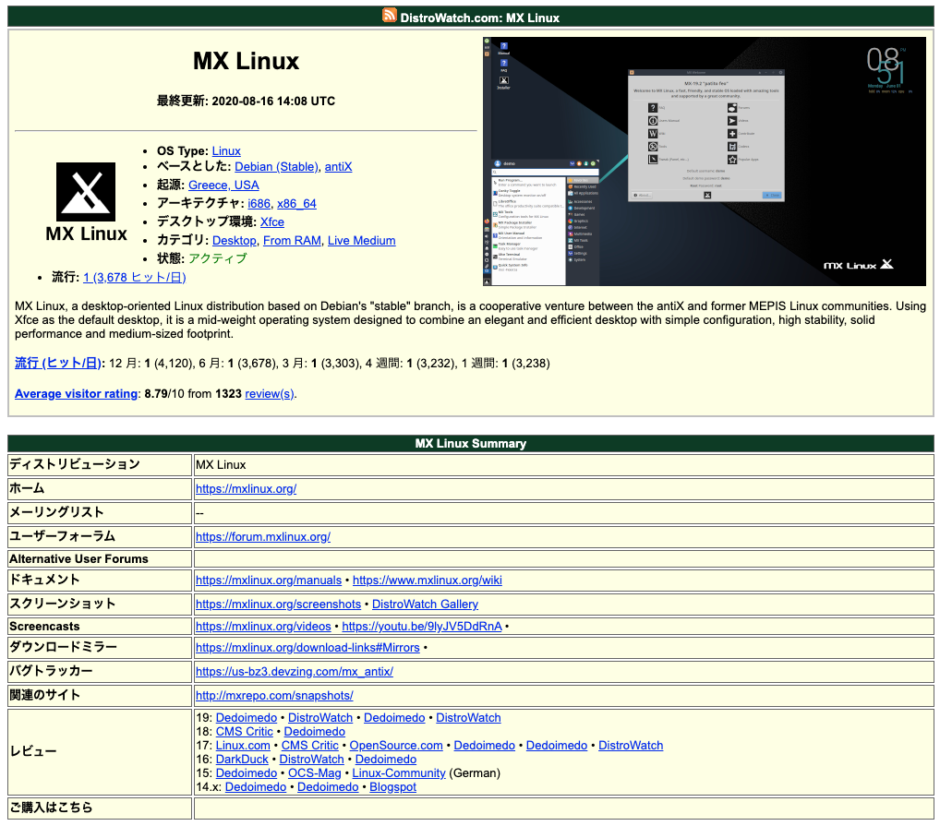
Task: Open the mxlinux.org/manuals documentation link
Action: 269,580
